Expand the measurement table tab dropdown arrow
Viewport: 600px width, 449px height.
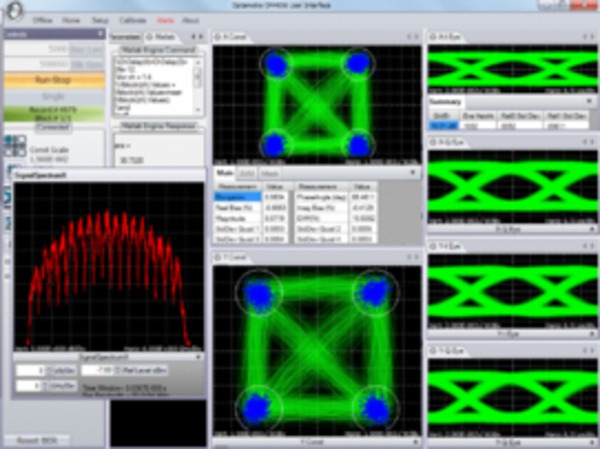click(414, 174)
